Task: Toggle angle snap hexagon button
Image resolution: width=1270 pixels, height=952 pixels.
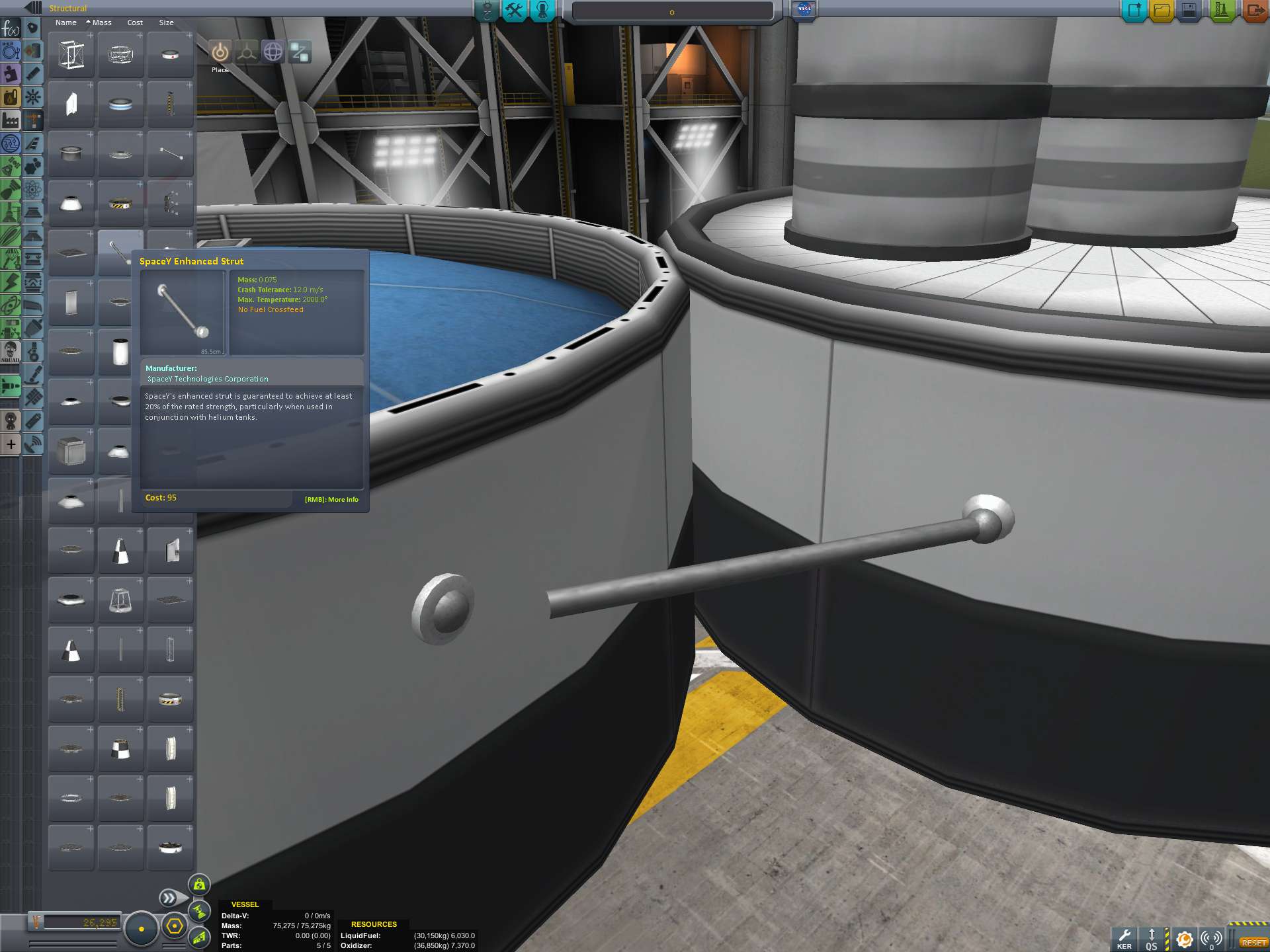Action: 175,926
